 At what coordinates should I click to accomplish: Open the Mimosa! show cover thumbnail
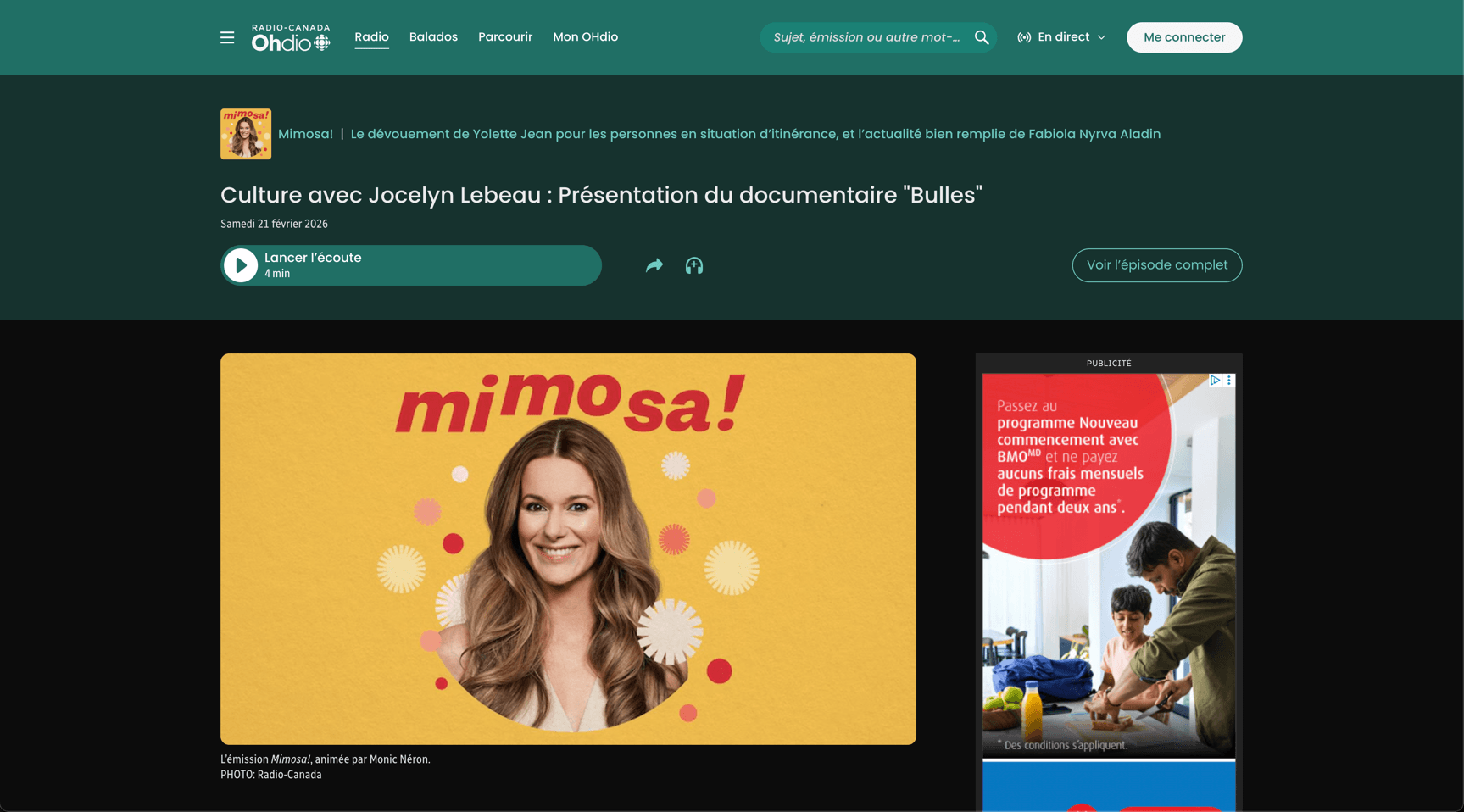click(x=245, y=133)
